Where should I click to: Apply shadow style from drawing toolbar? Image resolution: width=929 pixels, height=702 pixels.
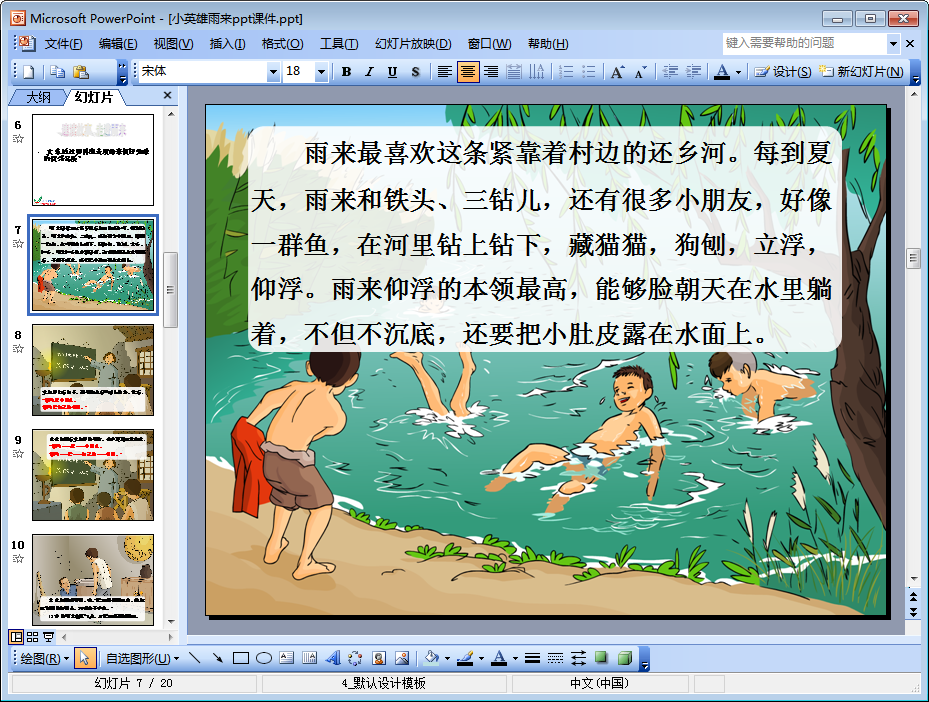[x=601, y=658]
